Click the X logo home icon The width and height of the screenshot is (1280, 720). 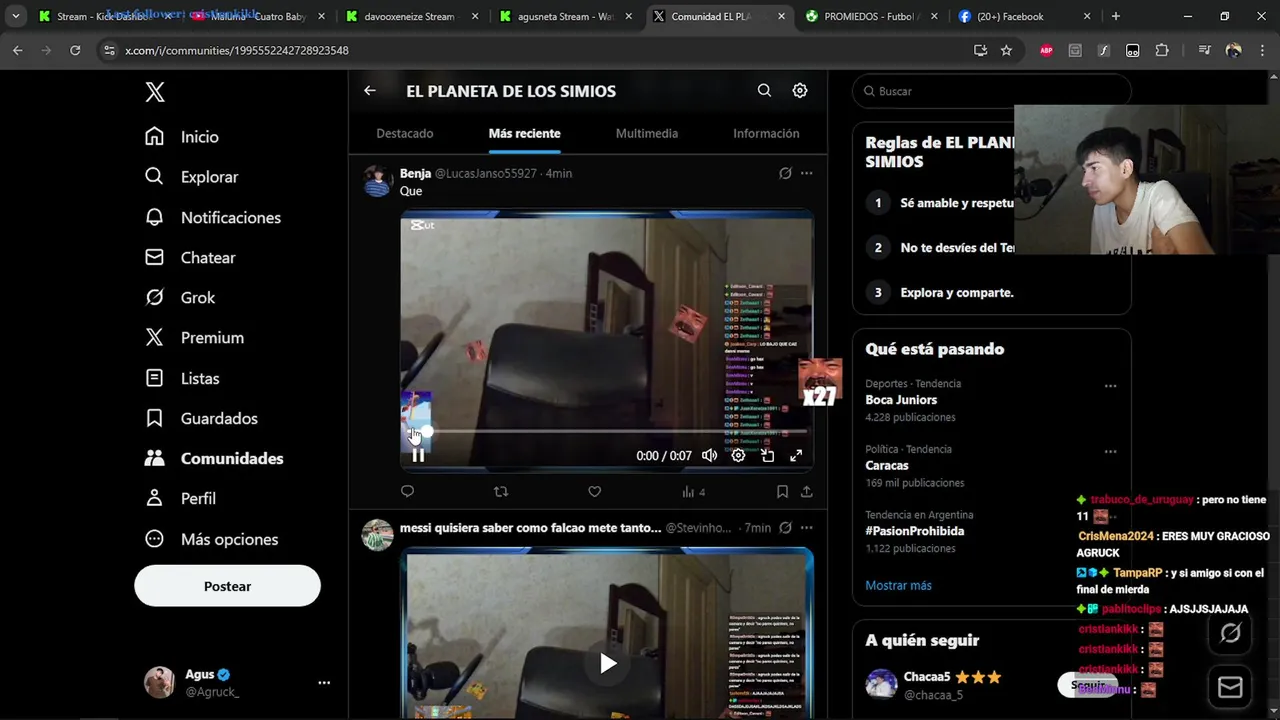pyautogui.click(x=155, y=92)
